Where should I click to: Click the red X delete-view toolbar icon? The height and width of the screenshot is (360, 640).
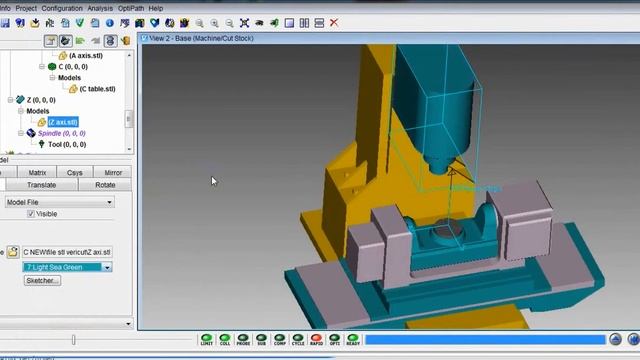334,23
